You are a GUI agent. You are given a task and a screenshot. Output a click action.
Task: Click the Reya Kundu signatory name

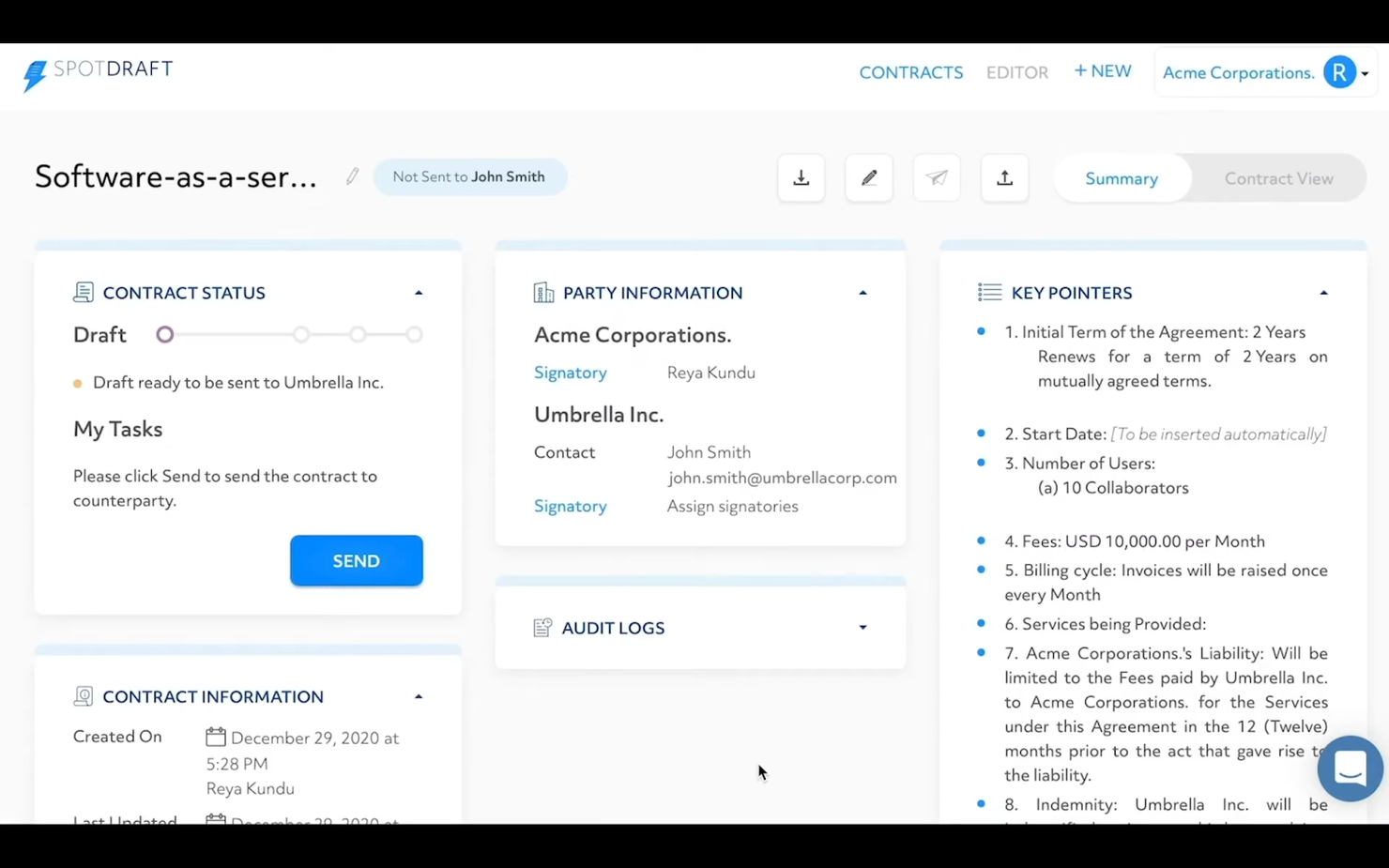[711, 373]
